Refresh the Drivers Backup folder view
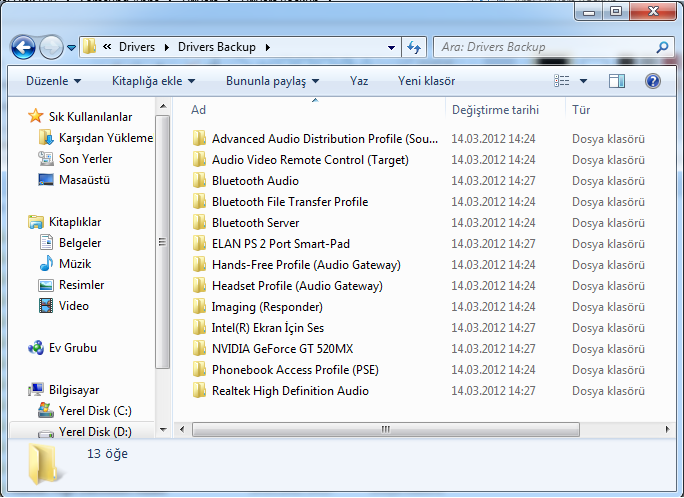684x498 pixels. tap(414, 47)
